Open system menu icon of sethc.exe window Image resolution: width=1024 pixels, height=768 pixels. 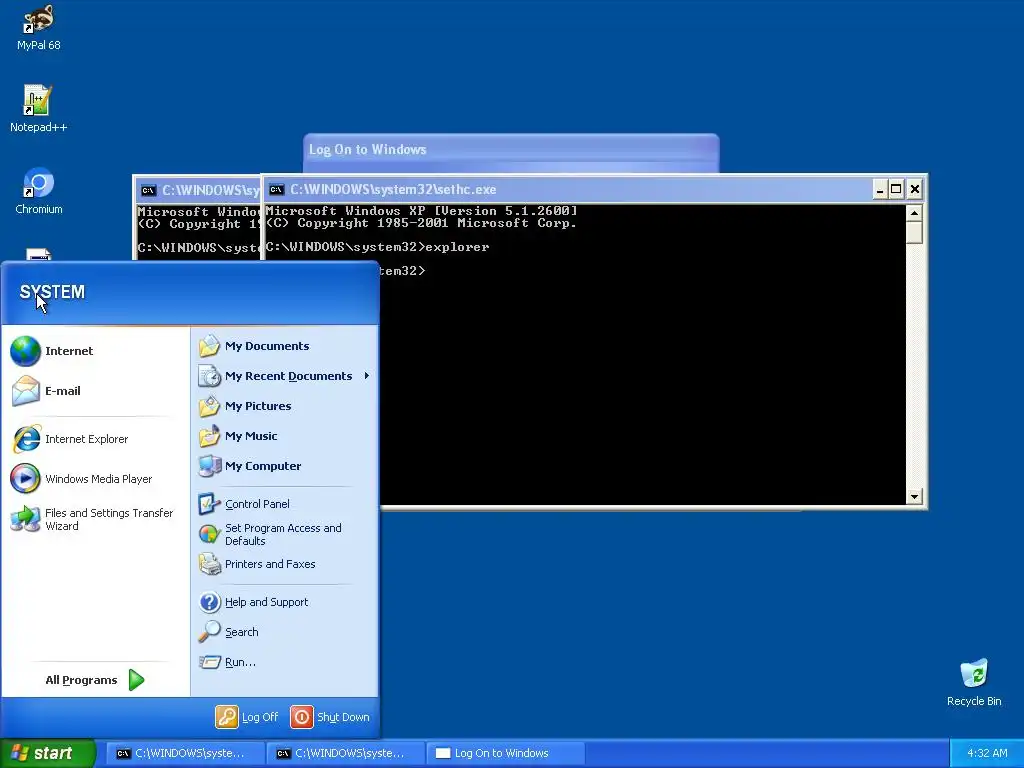click(x=276, y=189)
